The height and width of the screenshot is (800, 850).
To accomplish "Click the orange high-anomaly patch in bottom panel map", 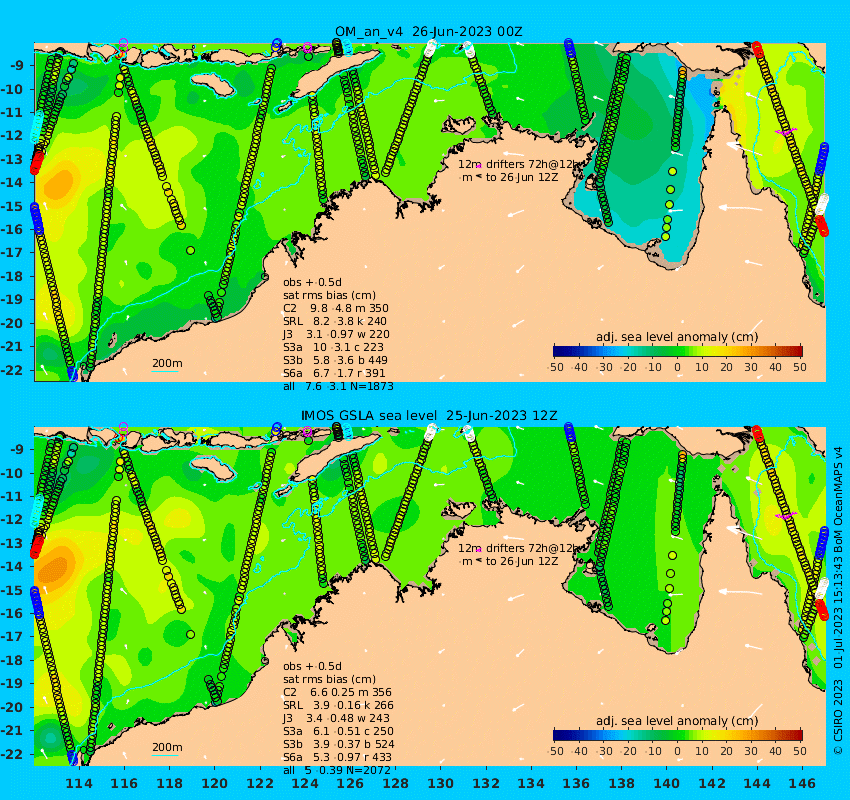I will (x=56, y=566).
